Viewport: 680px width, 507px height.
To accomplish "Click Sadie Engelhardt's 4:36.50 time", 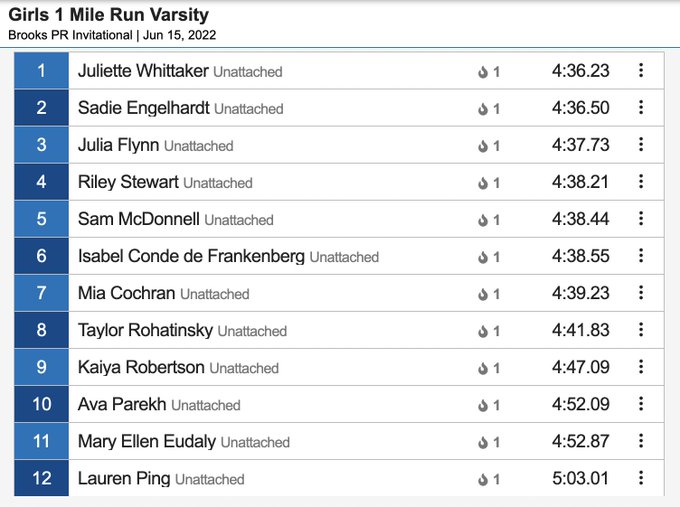I will [x=580, y=108].
